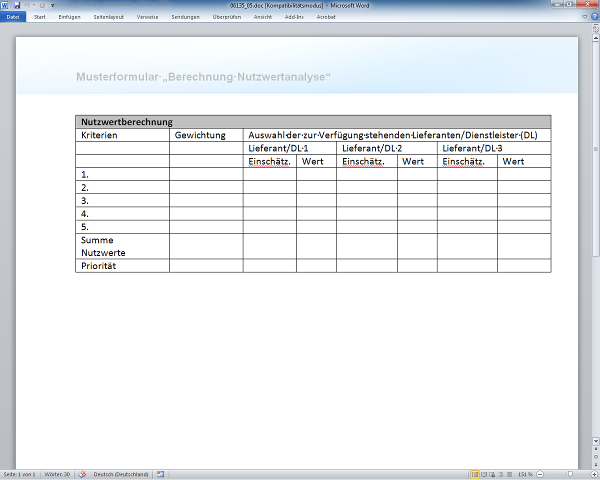Expand the ribbon using the chevron arrow

[582, 16]
